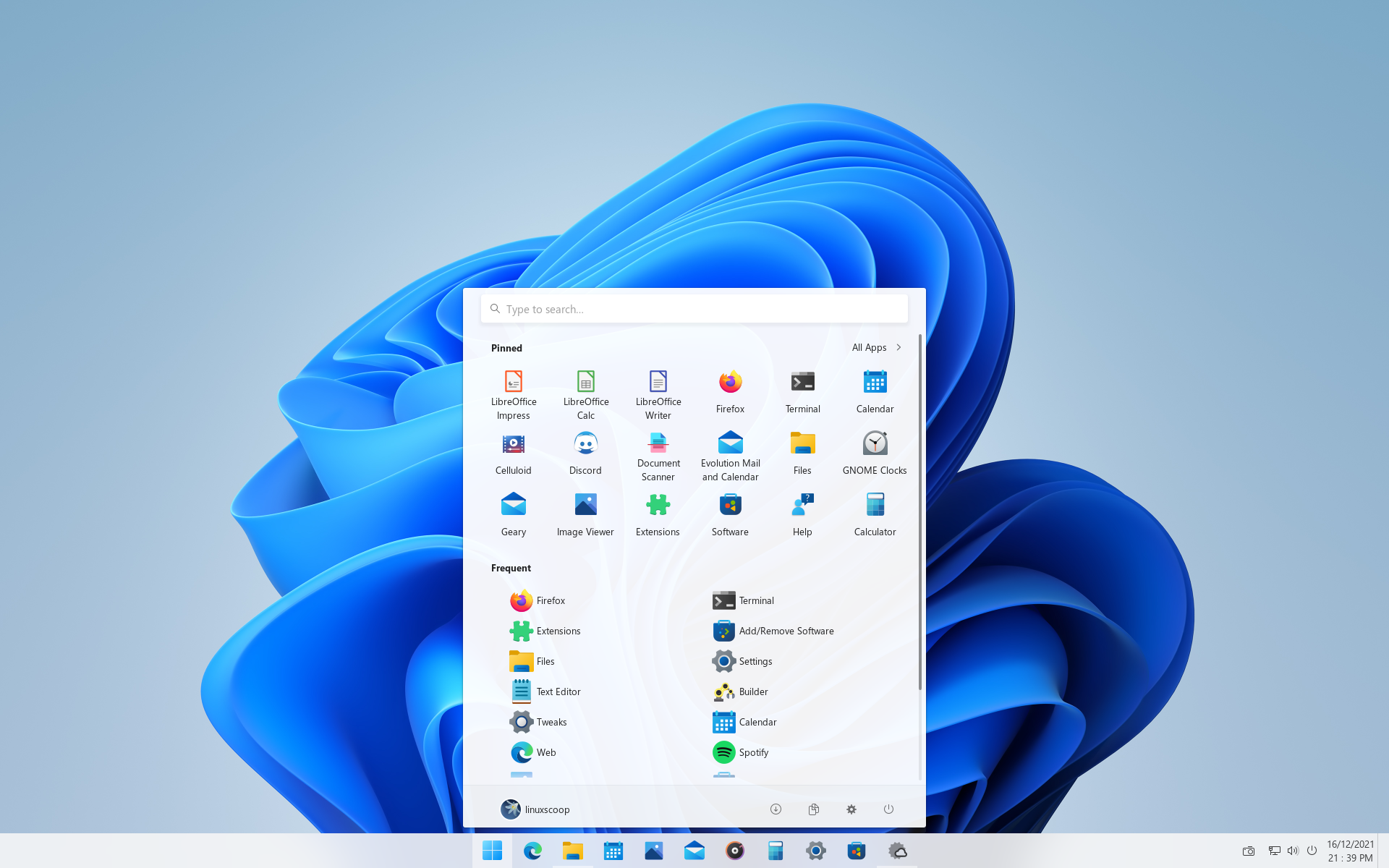This screenshot has height=868, width=1389.
Task: Open Edge-style web browser on taskbar
Action: point(532,851)
